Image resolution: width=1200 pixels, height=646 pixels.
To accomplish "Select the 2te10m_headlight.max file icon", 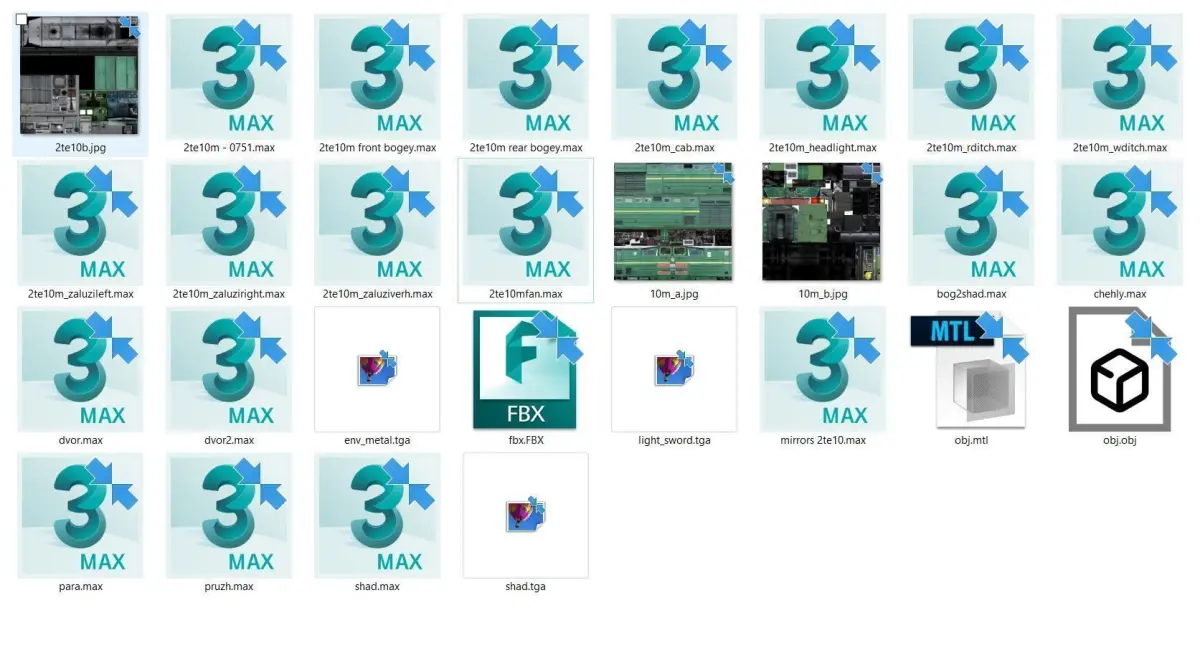I will [x=823, y=77].
